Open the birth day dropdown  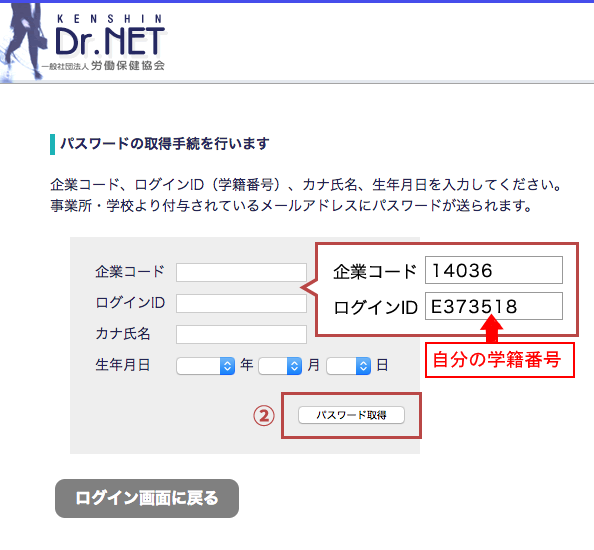click(x=349, y=366)
